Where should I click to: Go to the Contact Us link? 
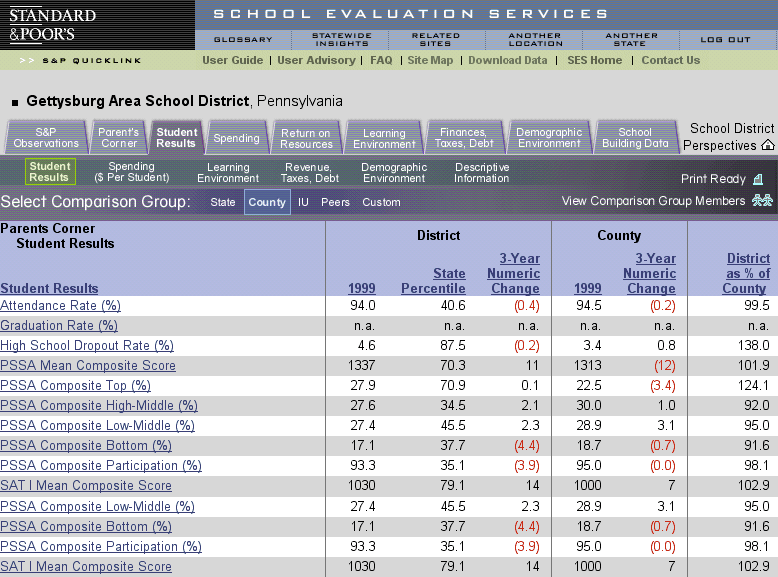(670, 60)
